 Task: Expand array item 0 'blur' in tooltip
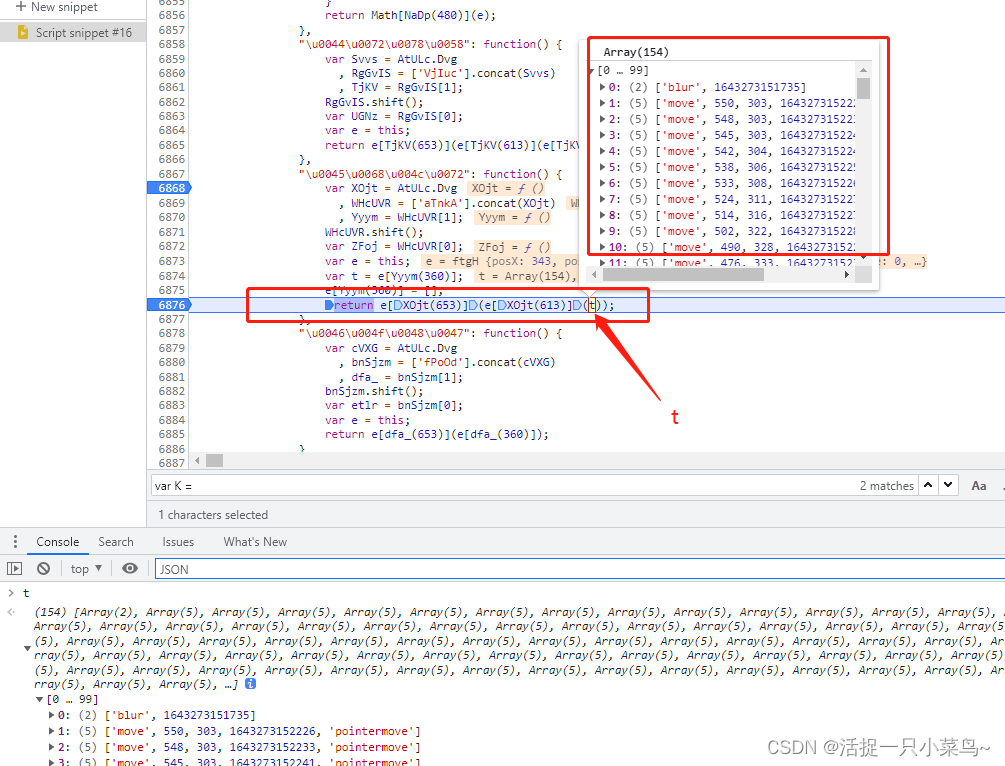tap(601, 88)
